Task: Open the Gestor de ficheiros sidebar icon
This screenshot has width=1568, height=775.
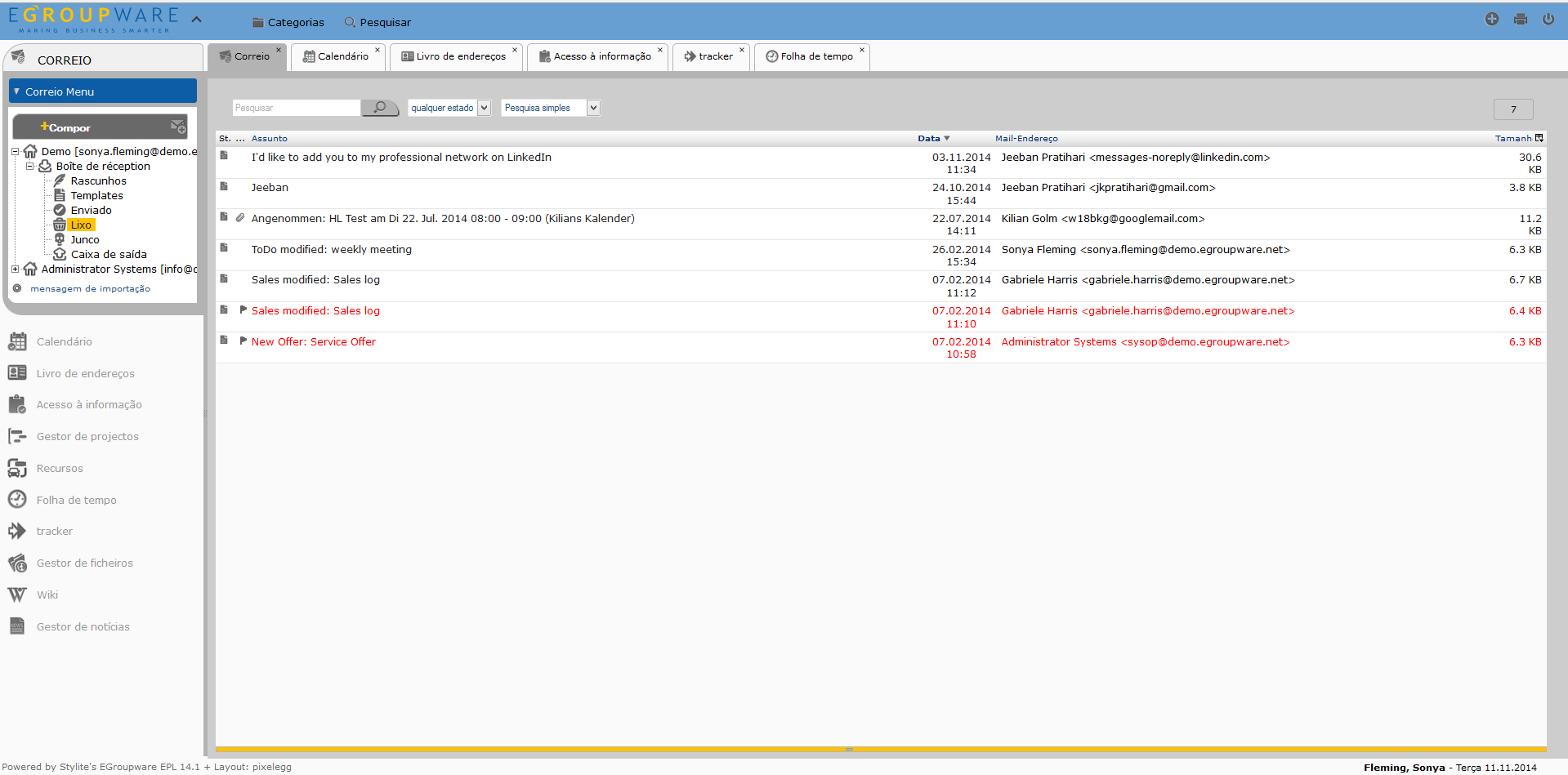Action: pyautogui.click(x=17, y=563)
